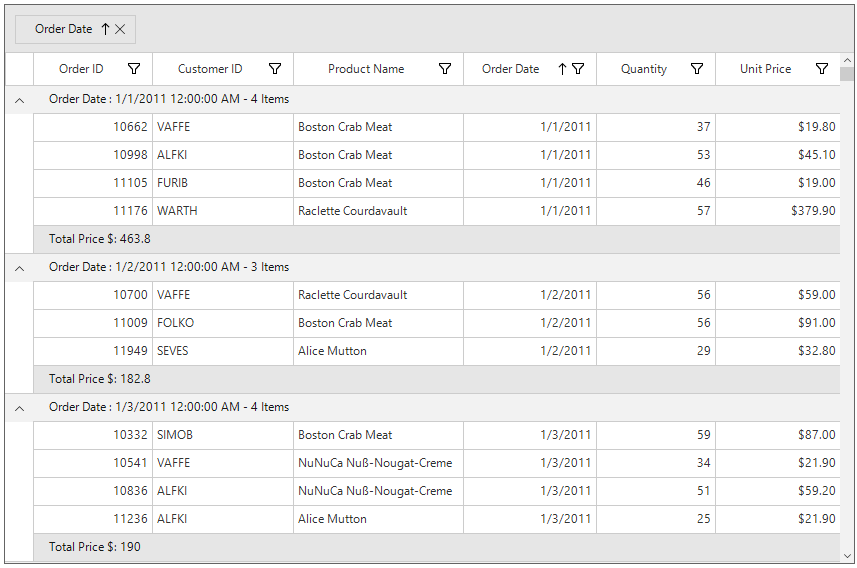Select order ID 10700 cell
857x568 pixels.
tap(93, 295)
